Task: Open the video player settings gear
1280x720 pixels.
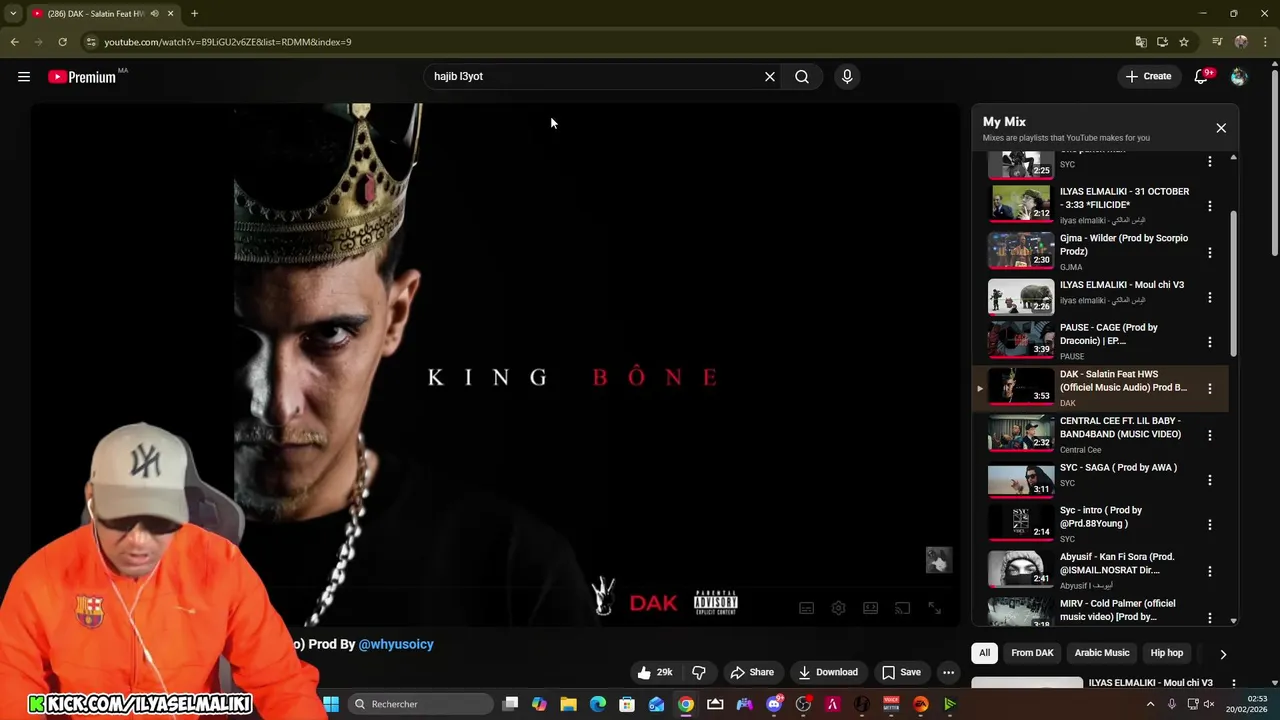Action: 838,608
